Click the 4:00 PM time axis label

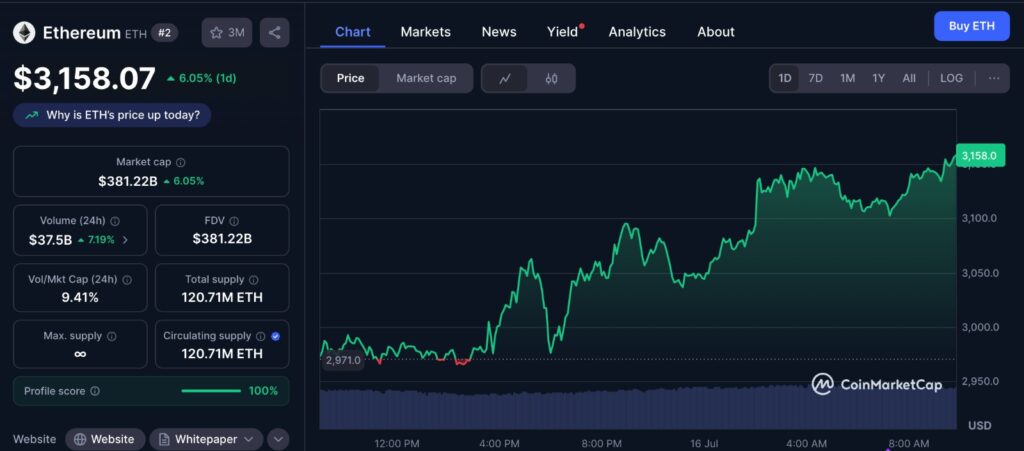coord(500,444)
